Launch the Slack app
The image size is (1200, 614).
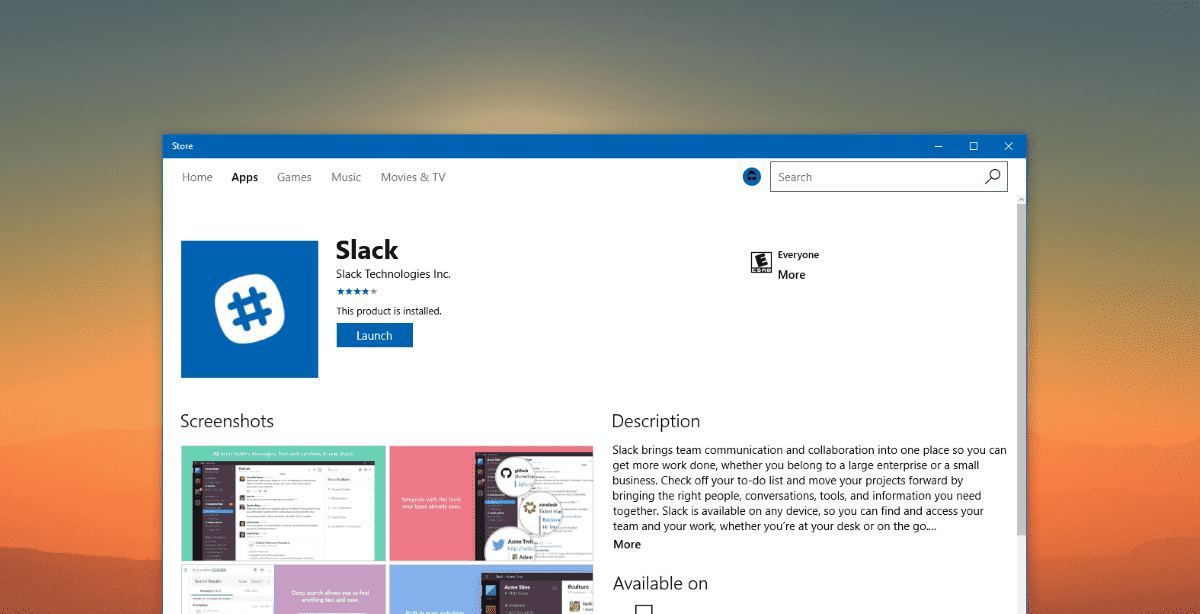[374, 335]
